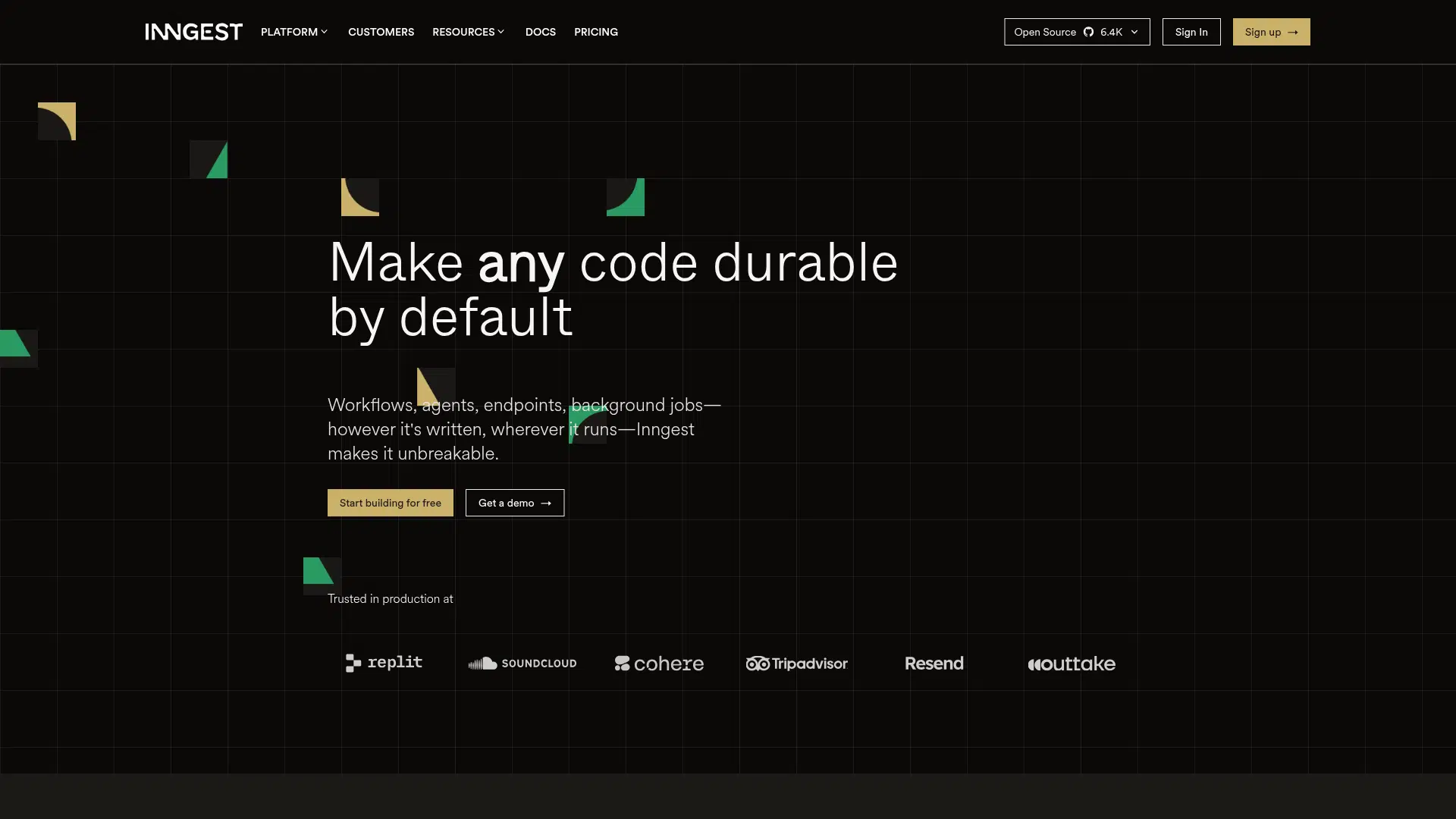Go to the Customers page
Screen dimensions: 1456x819
point(381,32)
